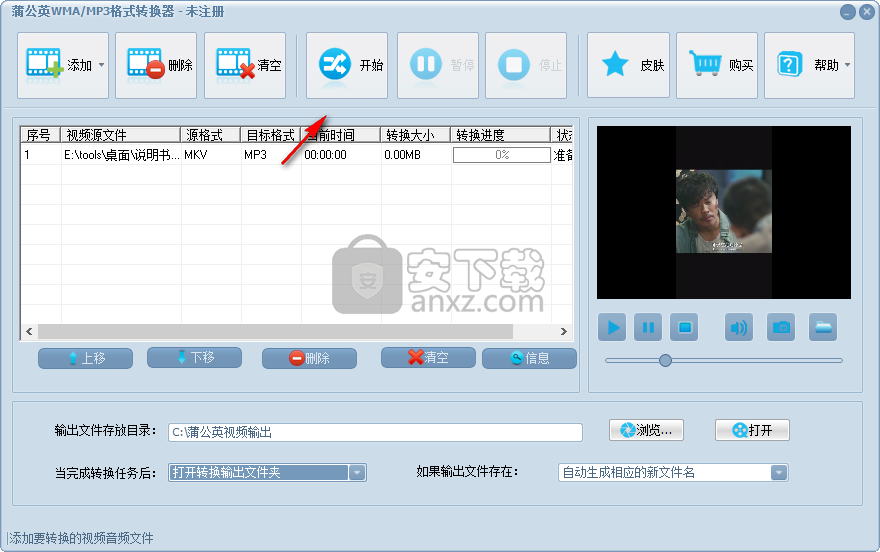Play the video preview
This screenshot has width=880, height=552.
click(612, 327)
